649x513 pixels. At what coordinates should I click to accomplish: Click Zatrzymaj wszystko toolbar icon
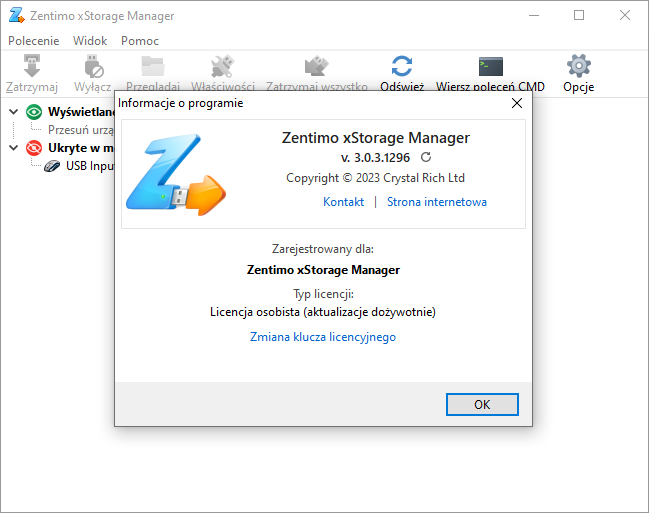[317, 66]
